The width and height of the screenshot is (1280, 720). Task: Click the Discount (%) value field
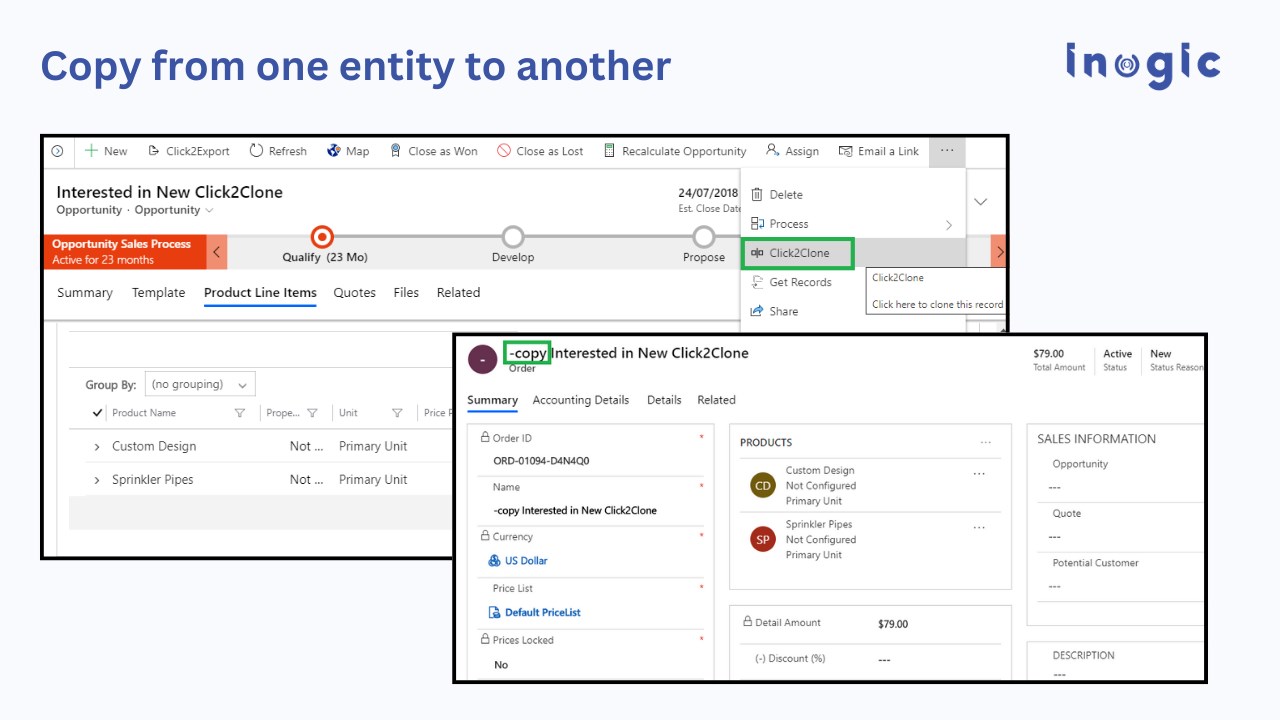click(x=884, y=659)
